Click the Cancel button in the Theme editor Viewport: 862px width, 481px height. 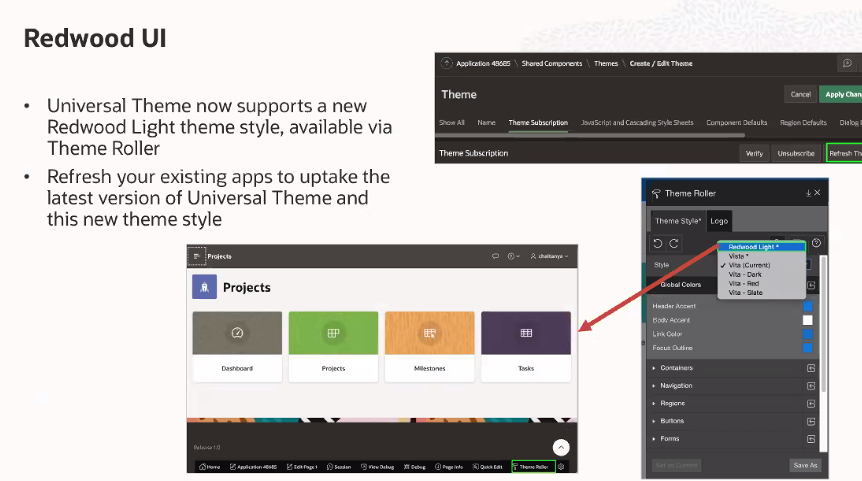tap(800, 95)
